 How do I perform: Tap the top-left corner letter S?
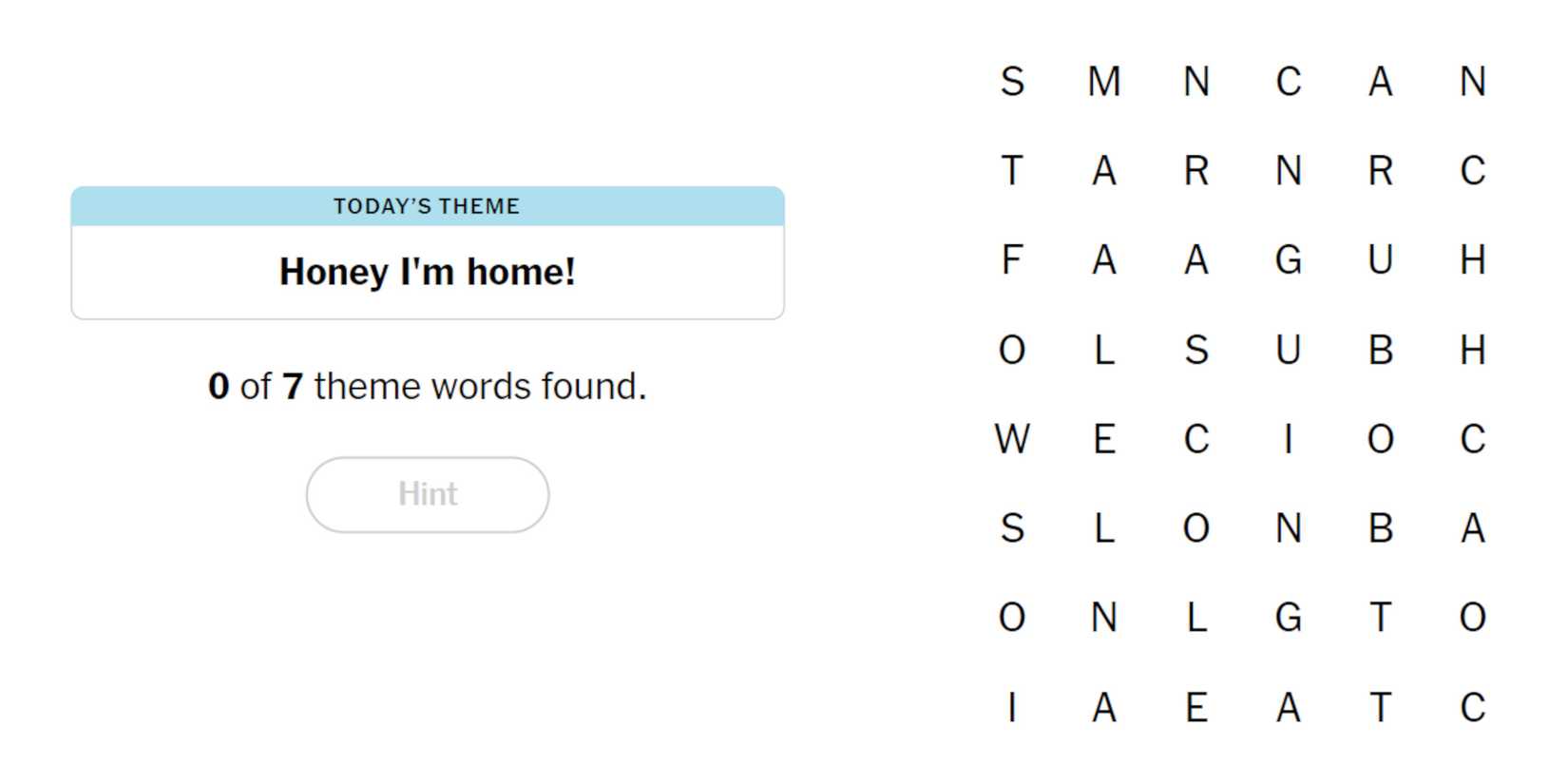1012,82
